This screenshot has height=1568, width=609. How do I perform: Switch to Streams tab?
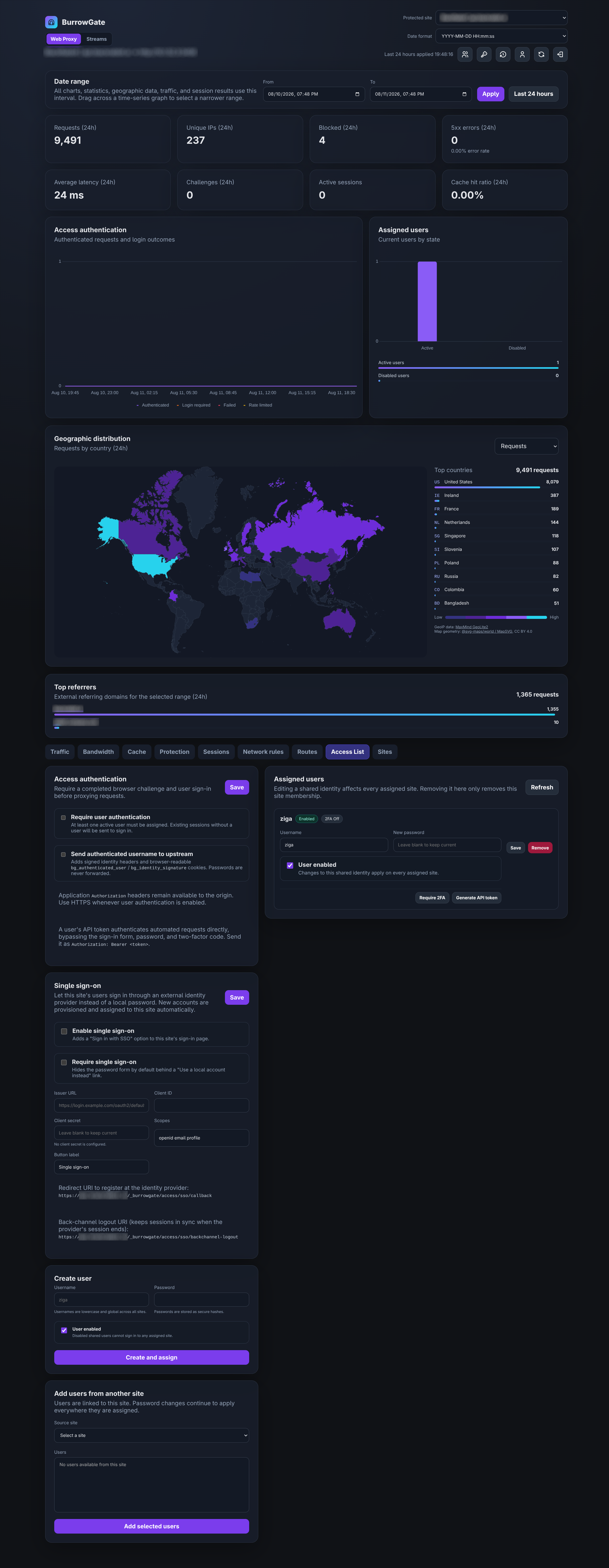pyautogui.click(x=96, y=39)
